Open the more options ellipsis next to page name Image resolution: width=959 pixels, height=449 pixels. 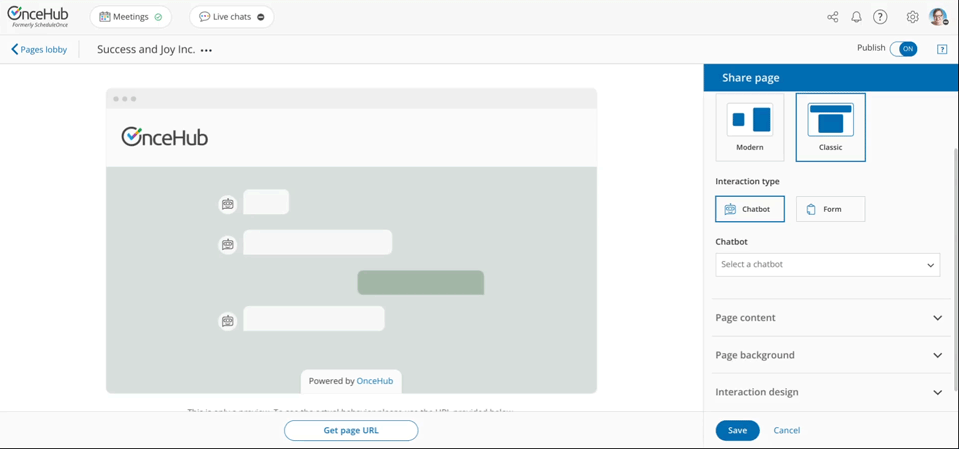[206, 50]
